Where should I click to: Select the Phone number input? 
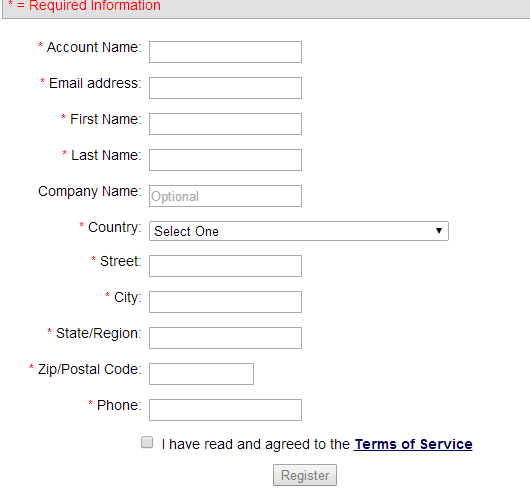(225, 410)
